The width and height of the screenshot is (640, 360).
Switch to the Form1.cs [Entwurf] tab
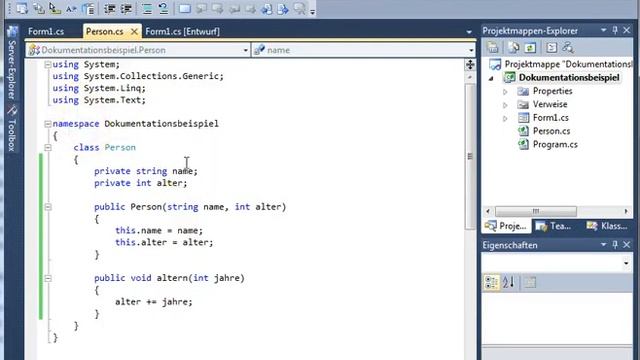tap(182, 31)
